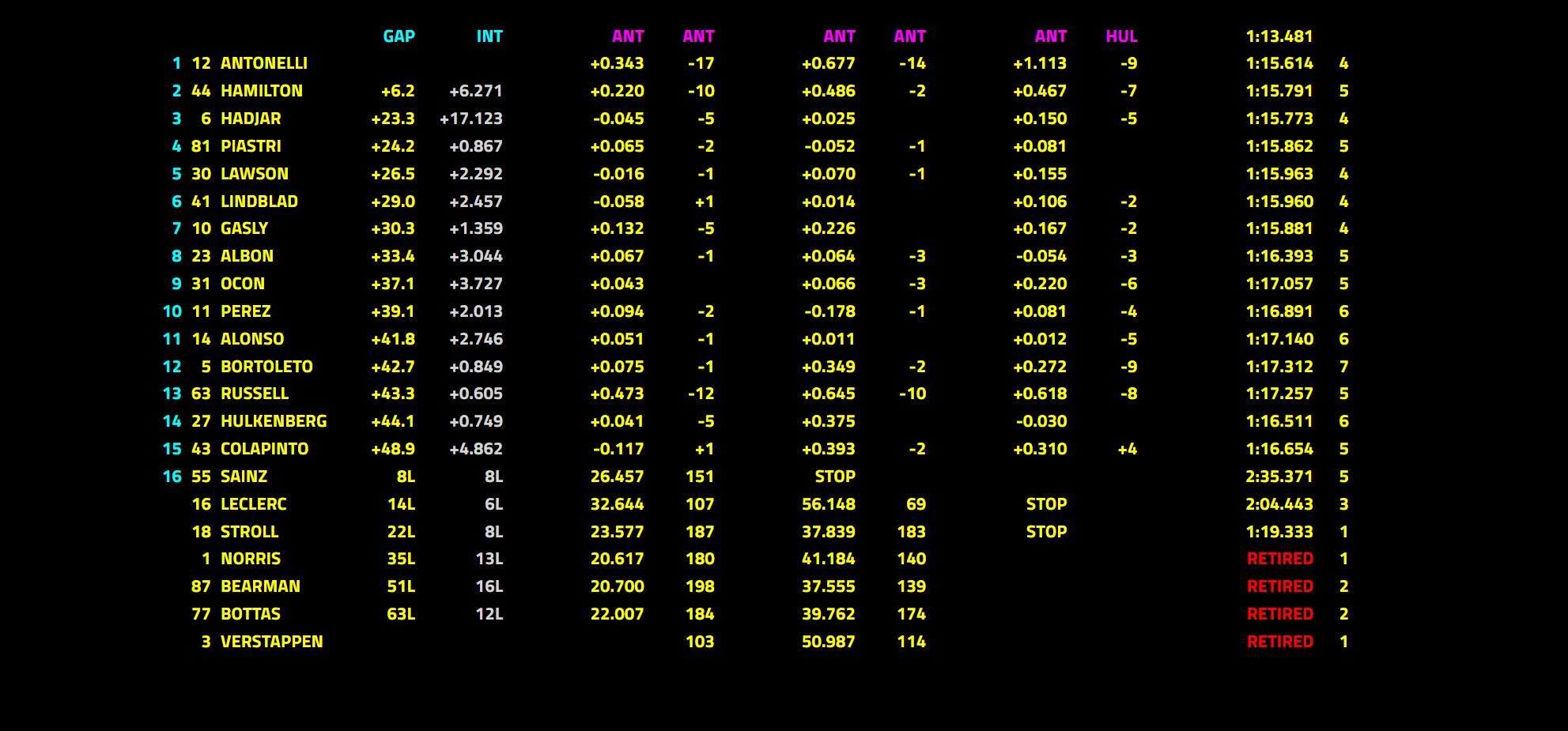Select Leclerc's sector time 56.148
Screen dimensions: 1568x731
(829, 504)
